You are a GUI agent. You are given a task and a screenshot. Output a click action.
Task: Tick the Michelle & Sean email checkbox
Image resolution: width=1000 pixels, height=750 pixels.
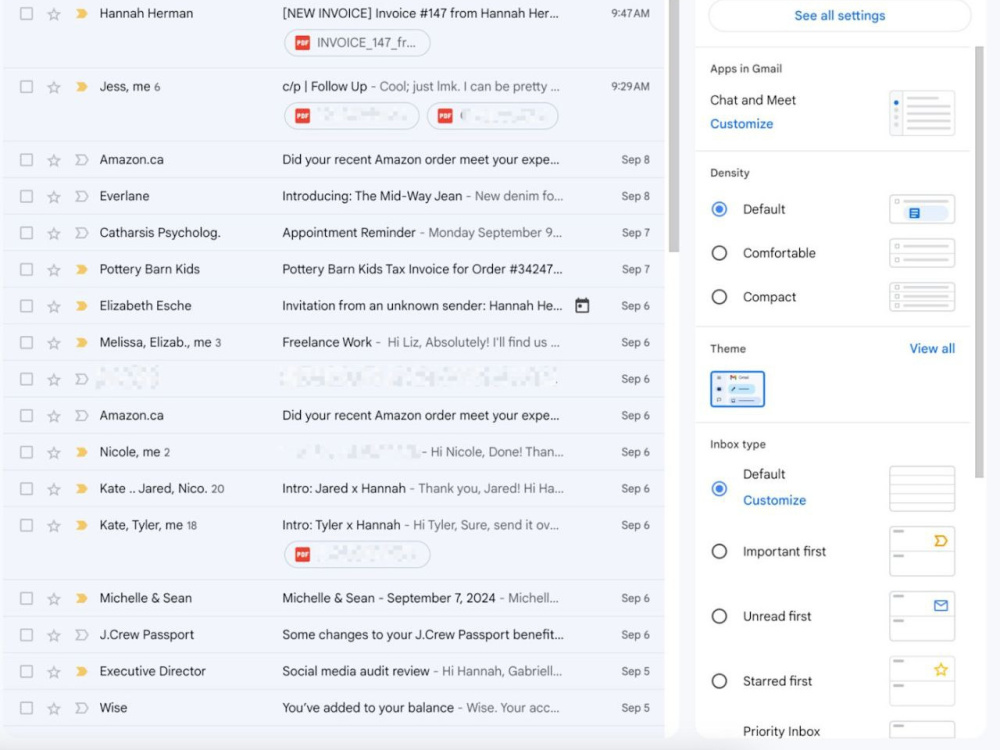tap(26, 598)
